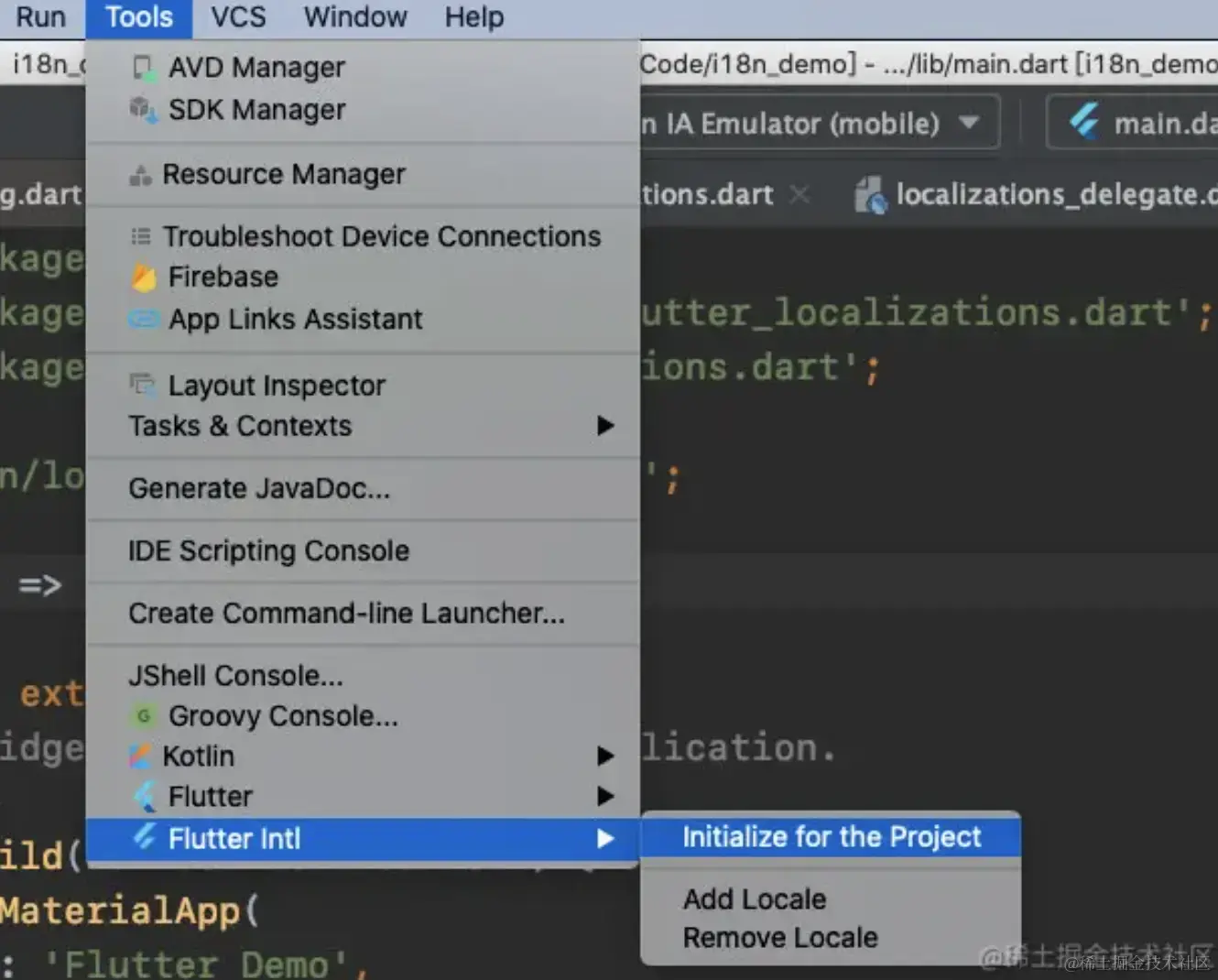Click the App Links Assistant icon
Image resolution: width=1218 pixels, height=980 pixels.
point(144,319)
